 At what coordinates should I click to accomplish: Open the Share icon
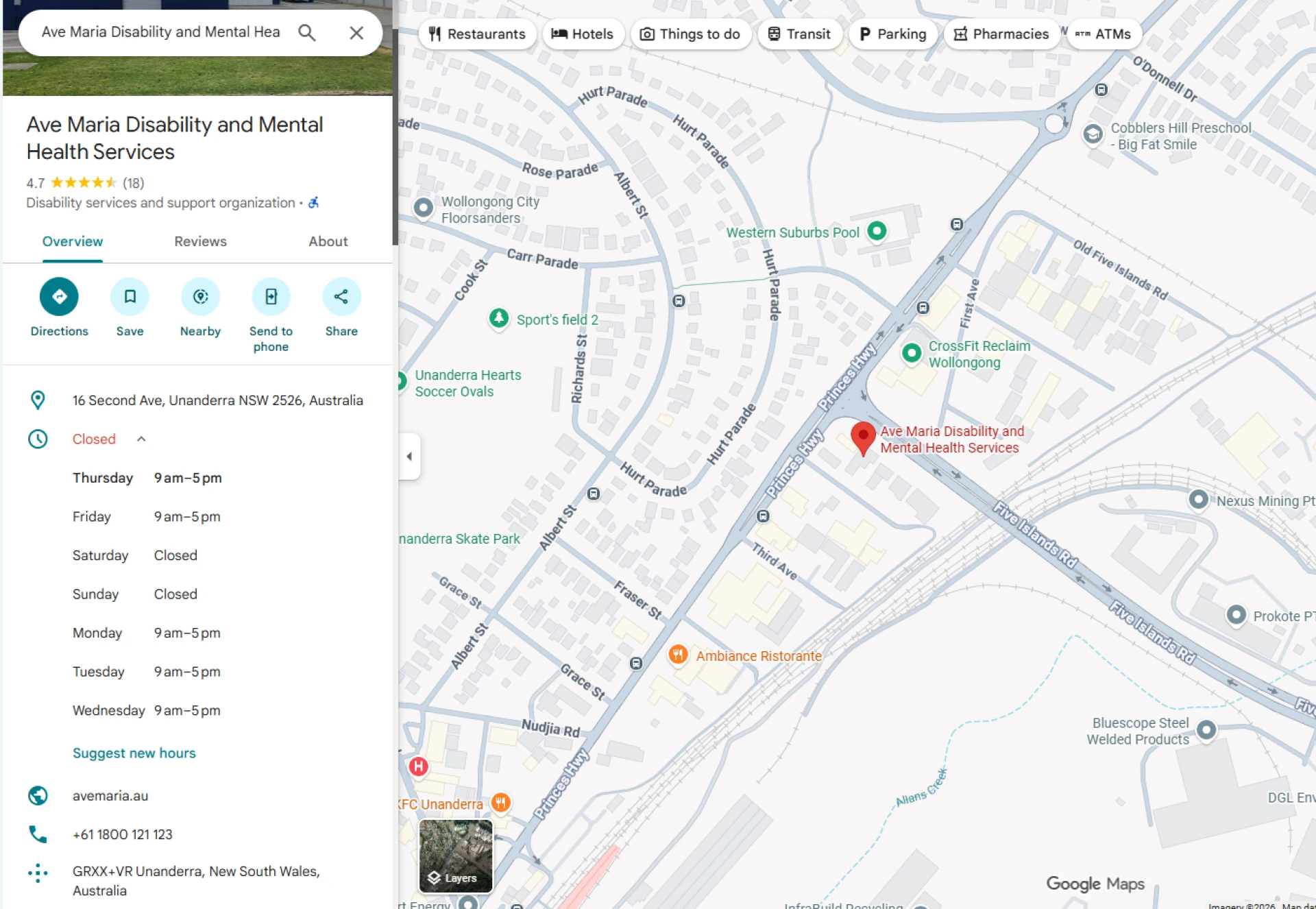[341, 297]
